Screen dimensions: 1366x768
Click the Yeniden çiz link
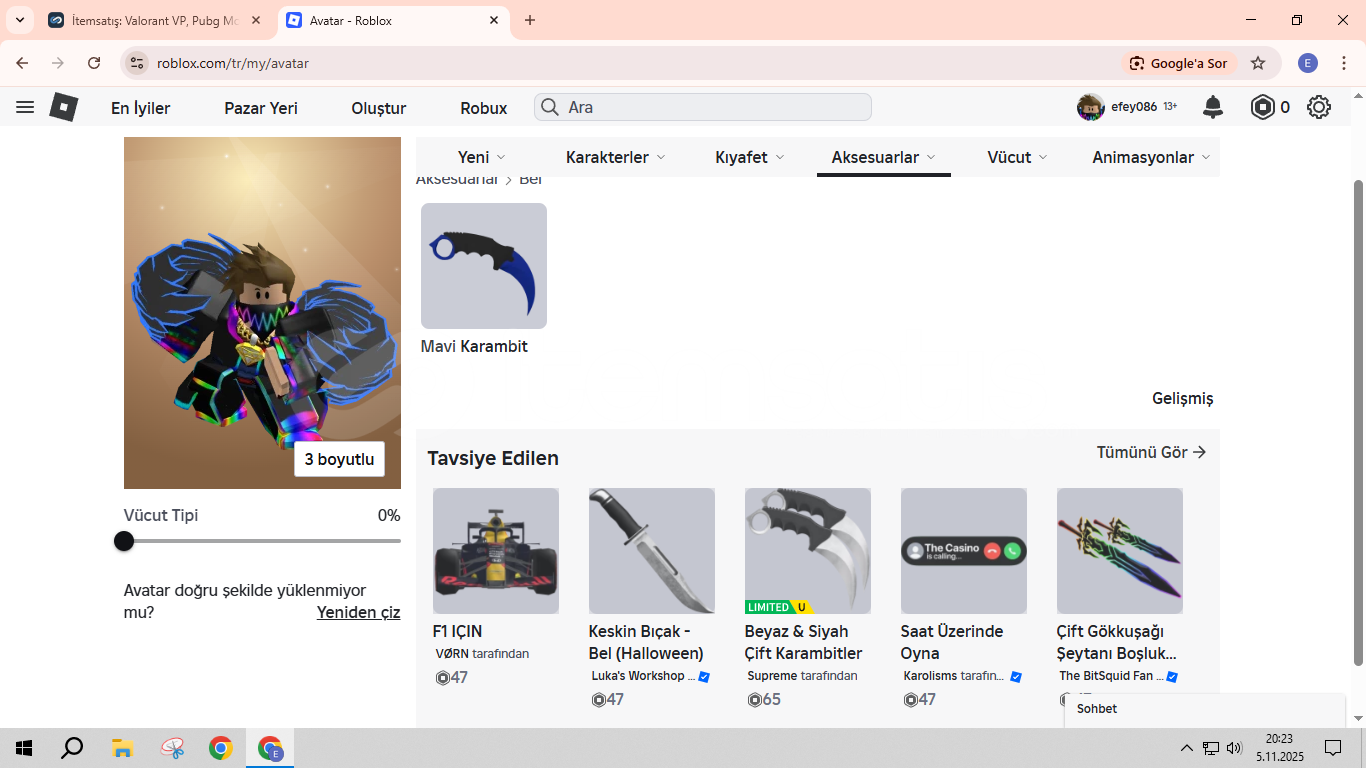coord(359,612)
